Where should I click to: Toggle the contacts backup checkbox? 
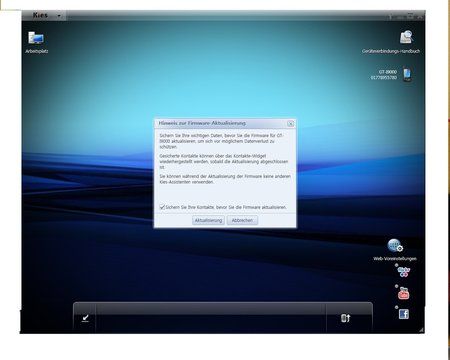(x=162, y=207)
